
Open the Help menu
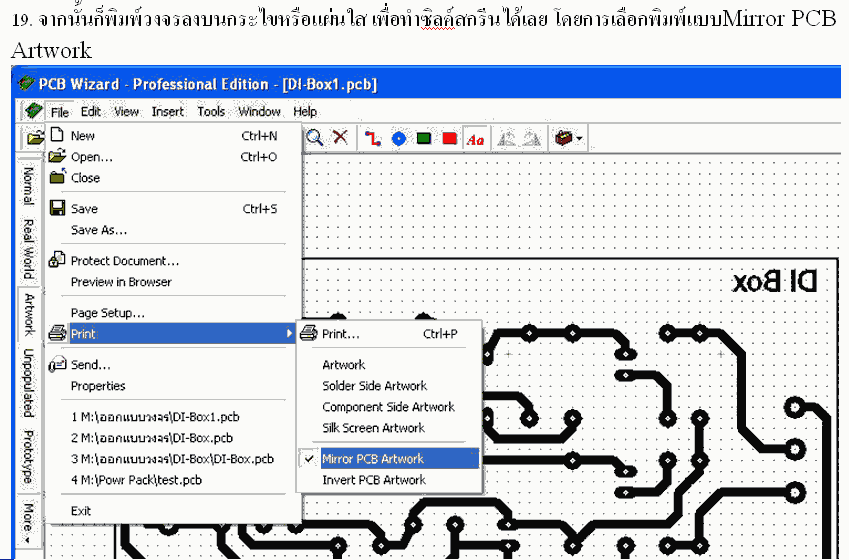(x=305, y=112)
